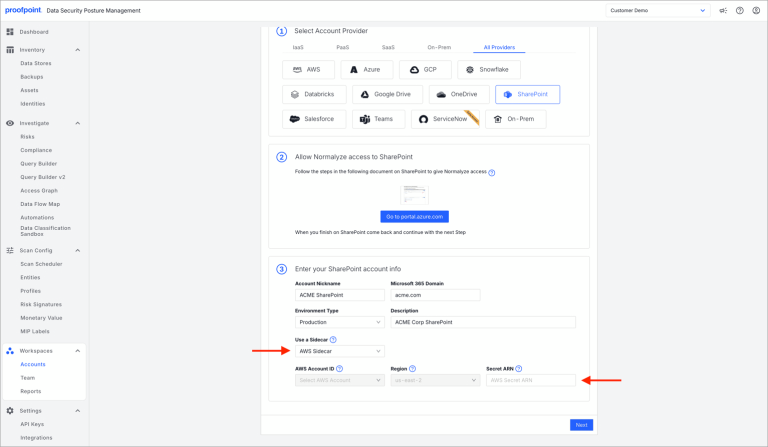Choose the Snowflake provider tile
768x447 pixels.
point(488,70)
